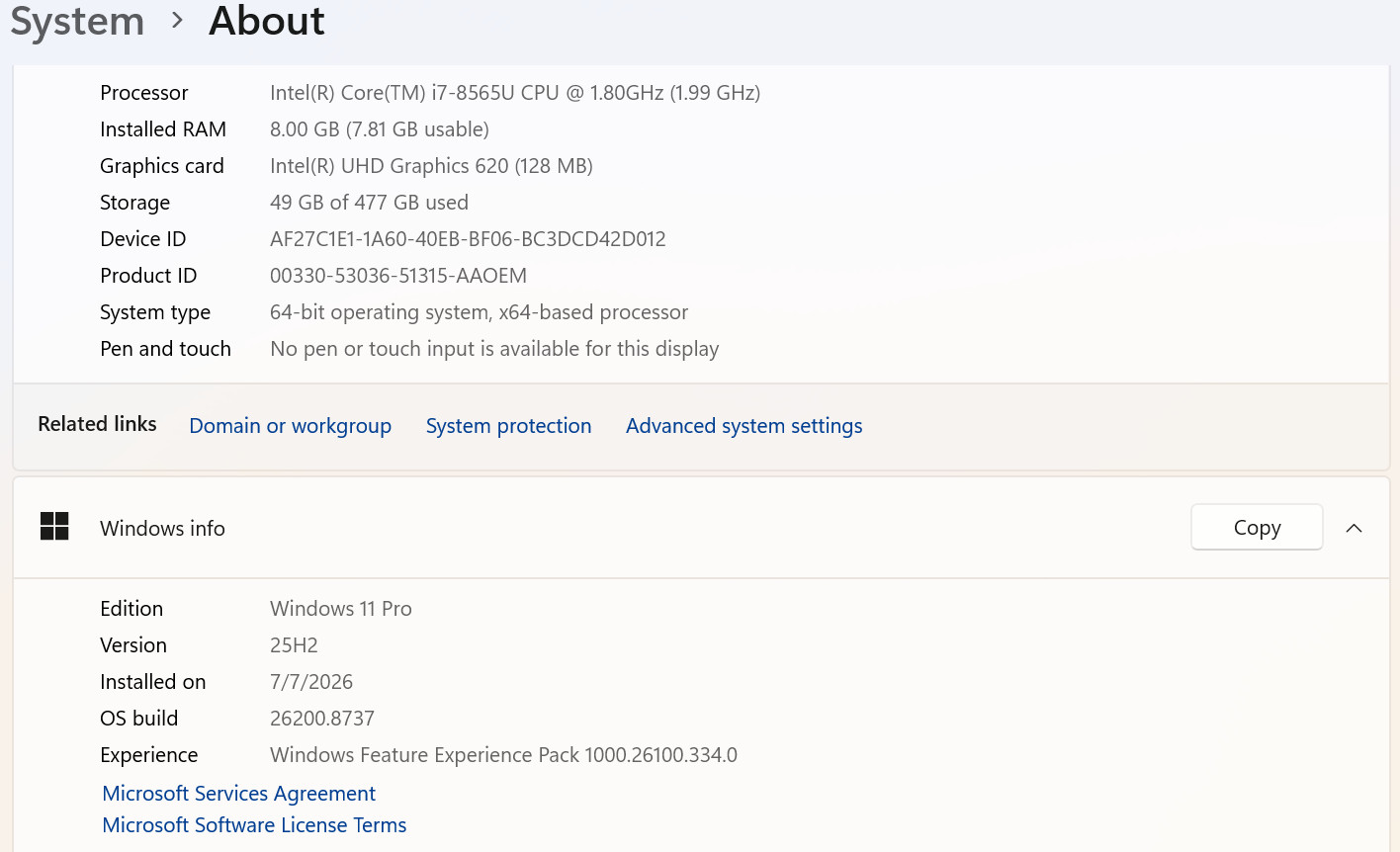Image resolution: width=1400 pixels, height=852 pixels.
Task: Select the Intel(R) UHD Graphics 620 value
Action: (x=431, y=166)
